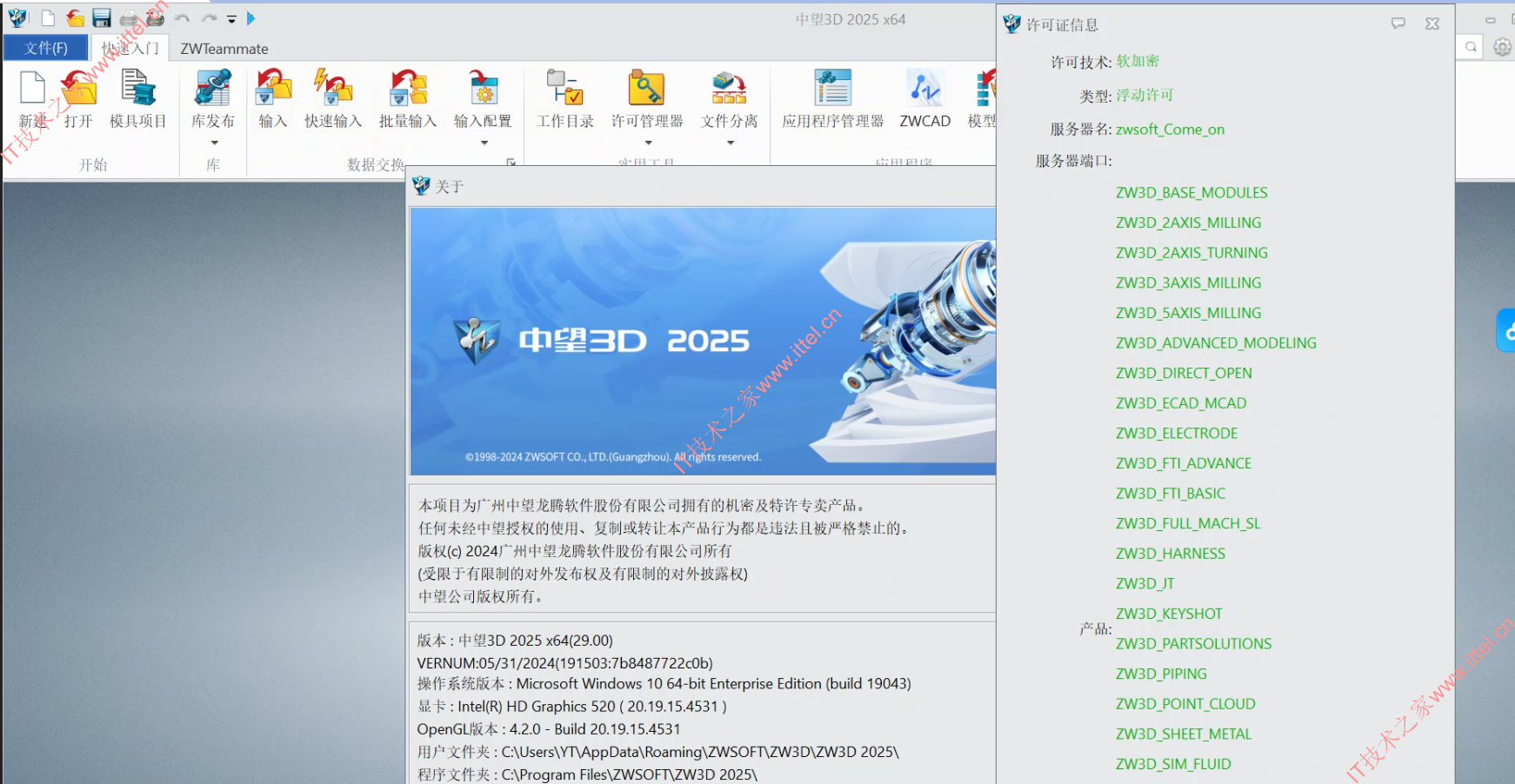Viewport: 1515px width, 784px height.
Task: Click the blue play arrow icon
Action: coord(250,18)
